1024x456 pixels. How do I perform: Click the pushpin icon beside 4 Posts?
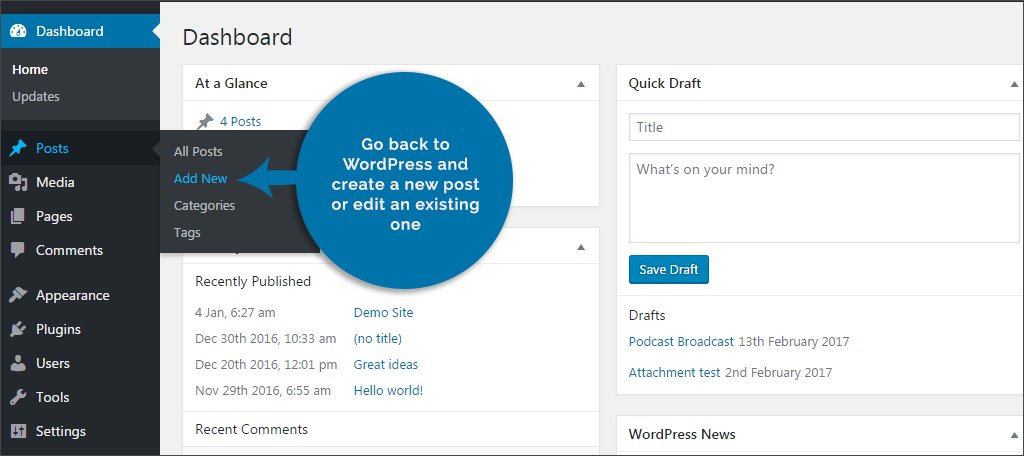[205, 122]
